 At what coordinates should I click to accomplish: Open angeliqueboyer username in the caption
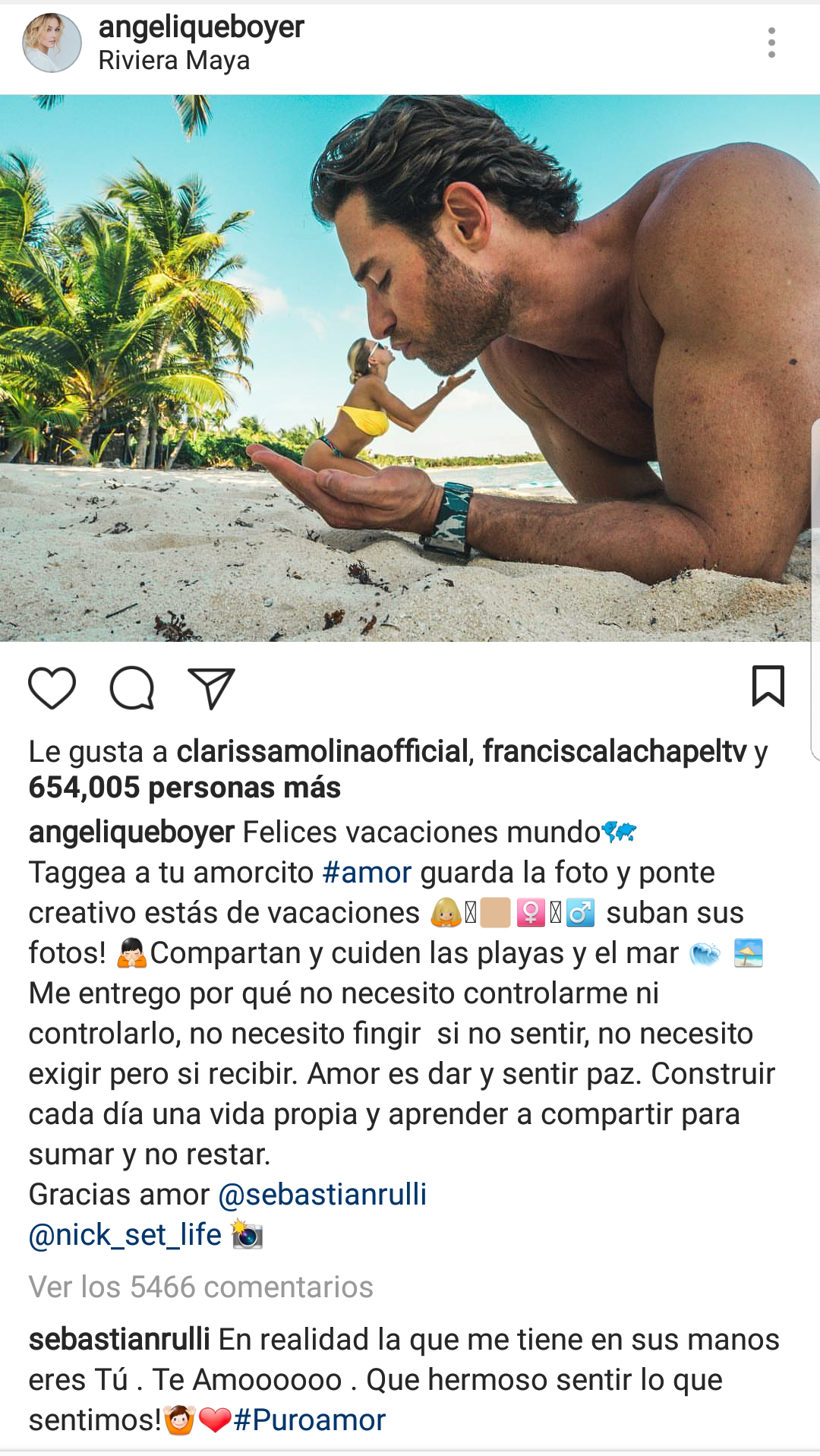tap(131, 832)
